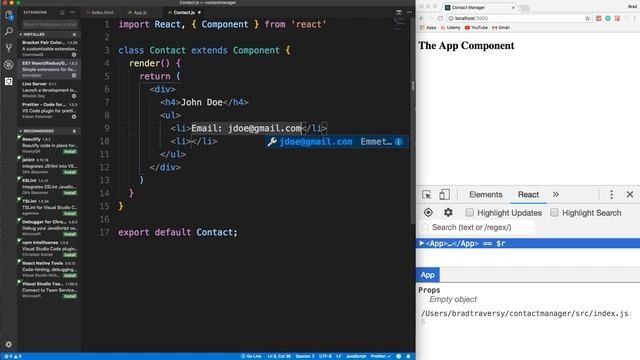Install the ESLint extension
640x360 pixels.
(x=70, y=193)
